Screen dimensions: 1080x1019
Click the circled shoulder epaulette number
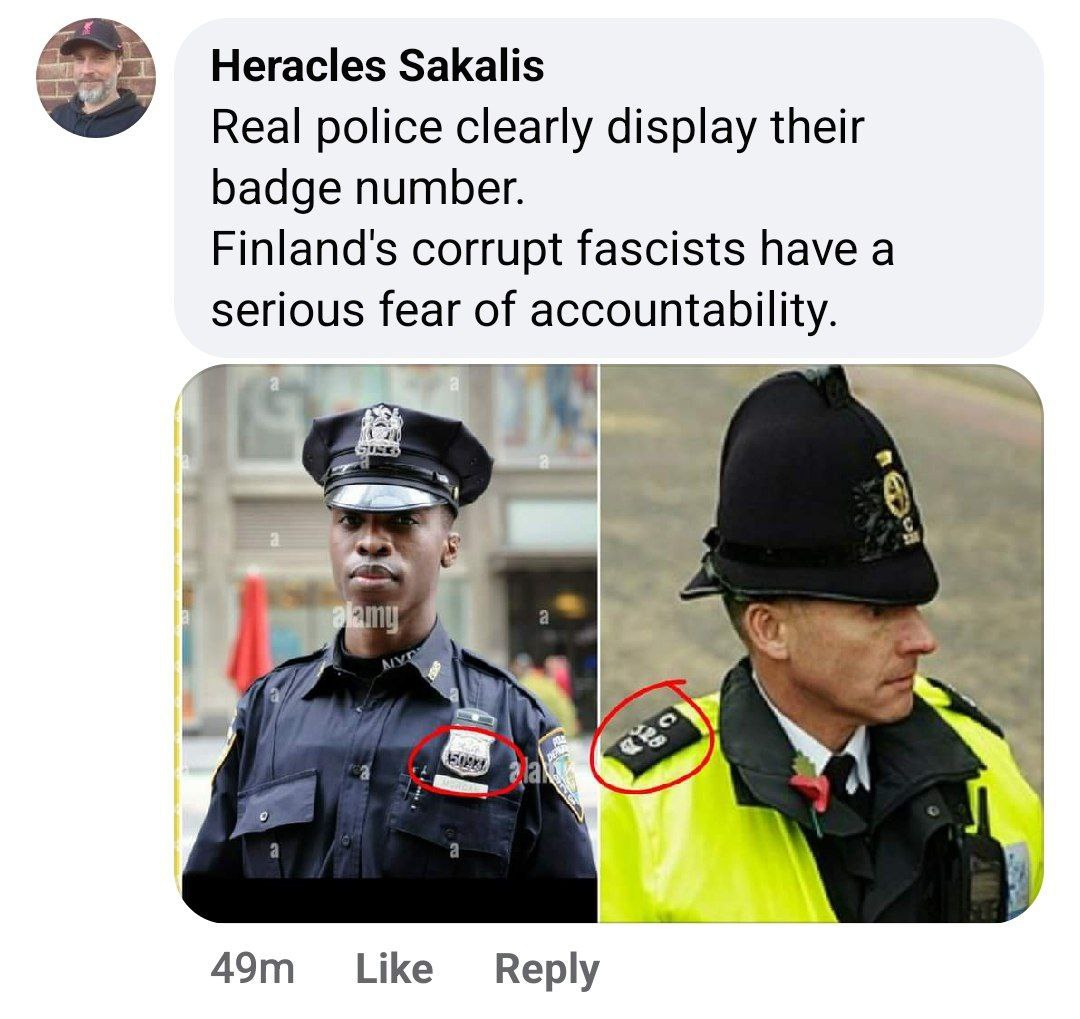pyautogui.click(x=653, y=739)
